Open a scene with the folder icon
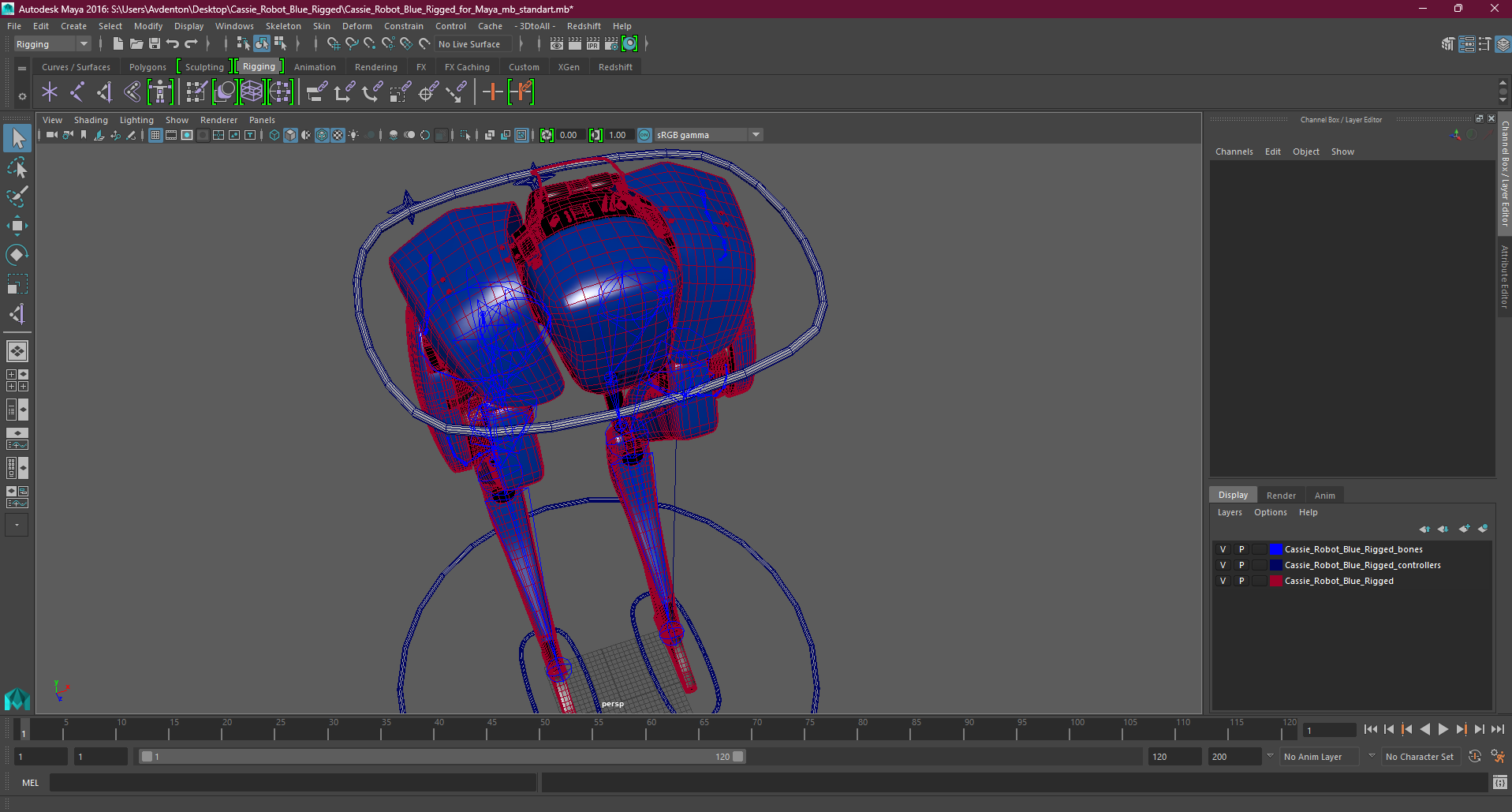The image size is (1512, 812). click(136, 44)
